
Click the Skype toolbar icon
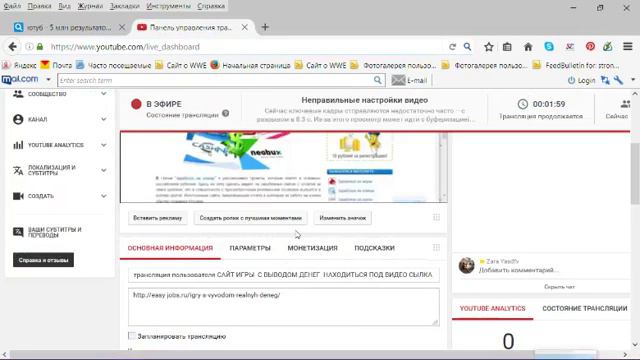(549, 47)
